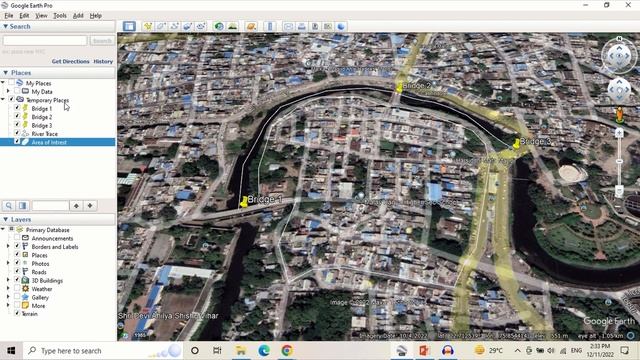Image resolution: width=640 pixels, height=360 pixels.
Task: Expand the Borders and Labels layer
Action: (9, 247)
